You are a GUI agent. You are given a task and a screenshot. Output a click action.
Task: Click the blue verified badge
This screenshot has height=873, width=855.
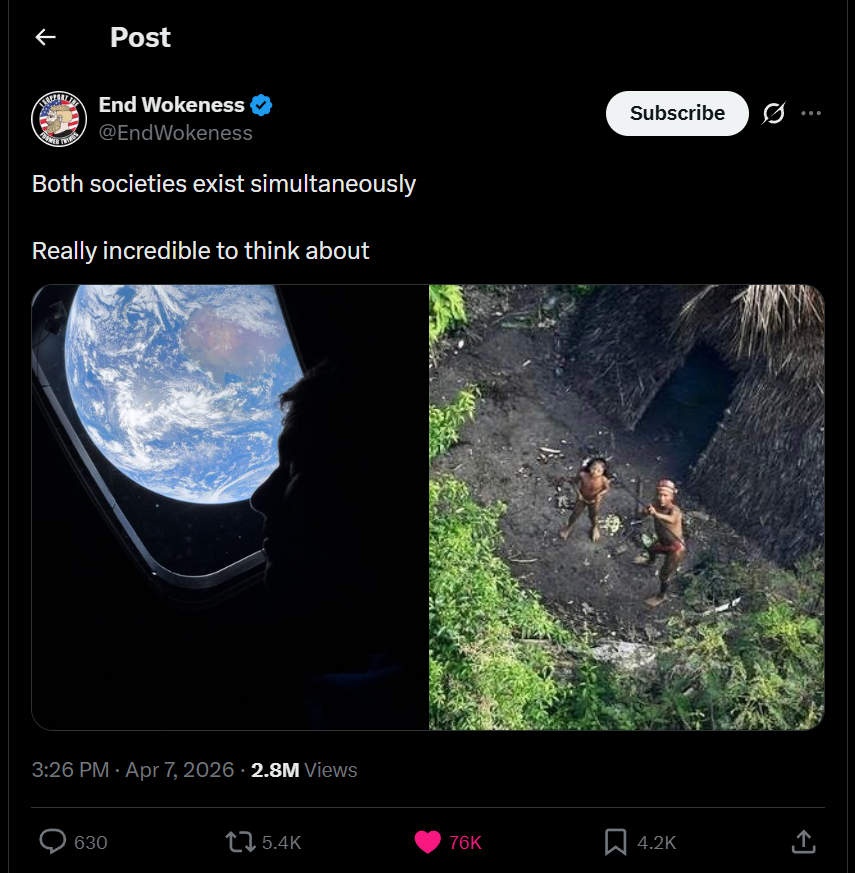tap(262, 105)
